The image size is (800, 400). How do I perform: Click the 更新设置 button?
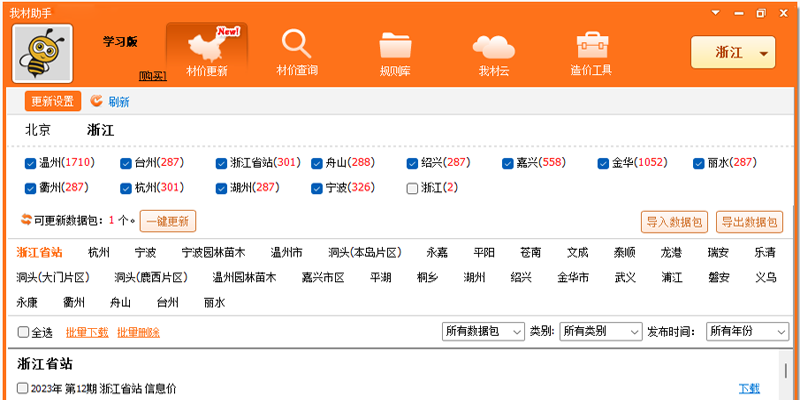[x=53, y=101]
